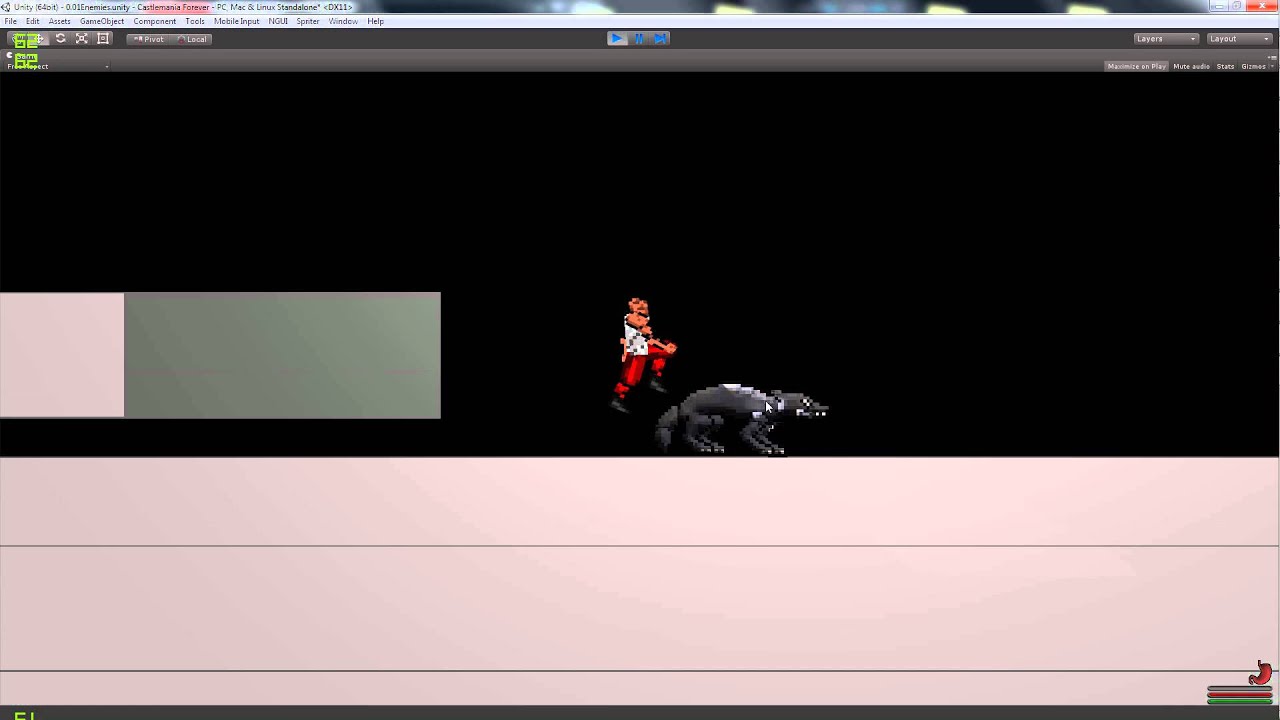Pause the running game

[x=639, y=38]
